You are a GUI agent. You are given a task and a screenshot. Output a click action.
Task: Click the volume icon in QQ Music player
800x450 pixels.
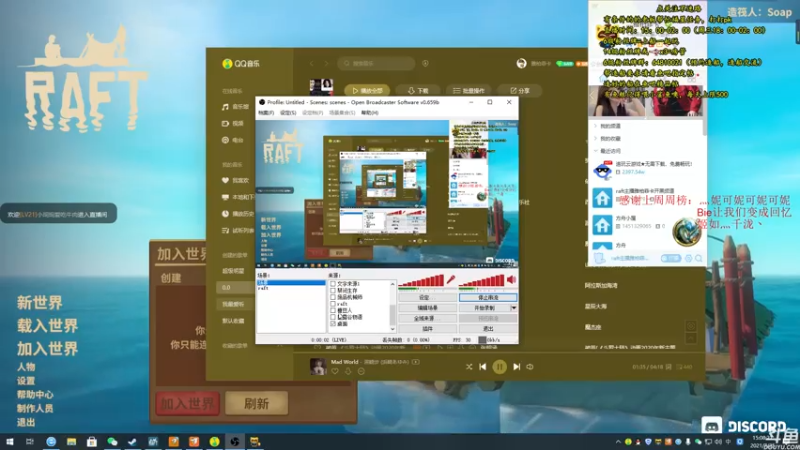[530, 366]
